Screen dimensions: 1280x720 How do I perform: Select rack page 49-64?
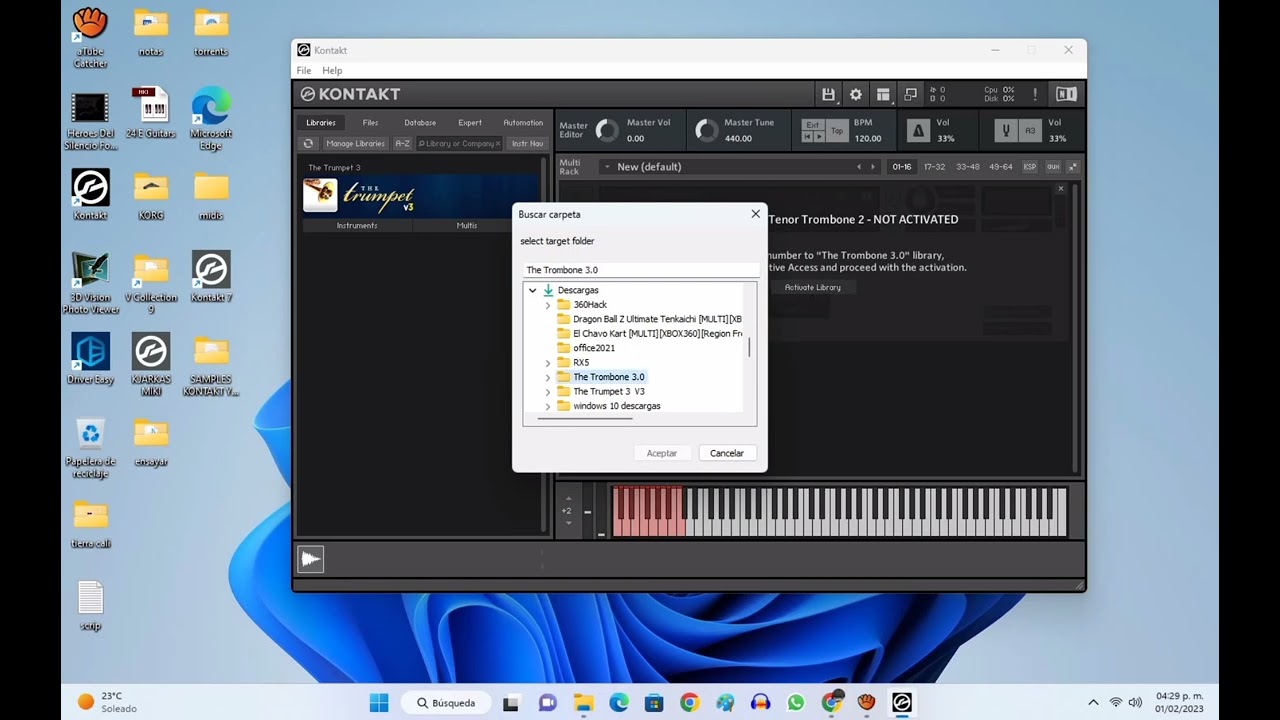pyautogui.click(x=1001, y=167)
